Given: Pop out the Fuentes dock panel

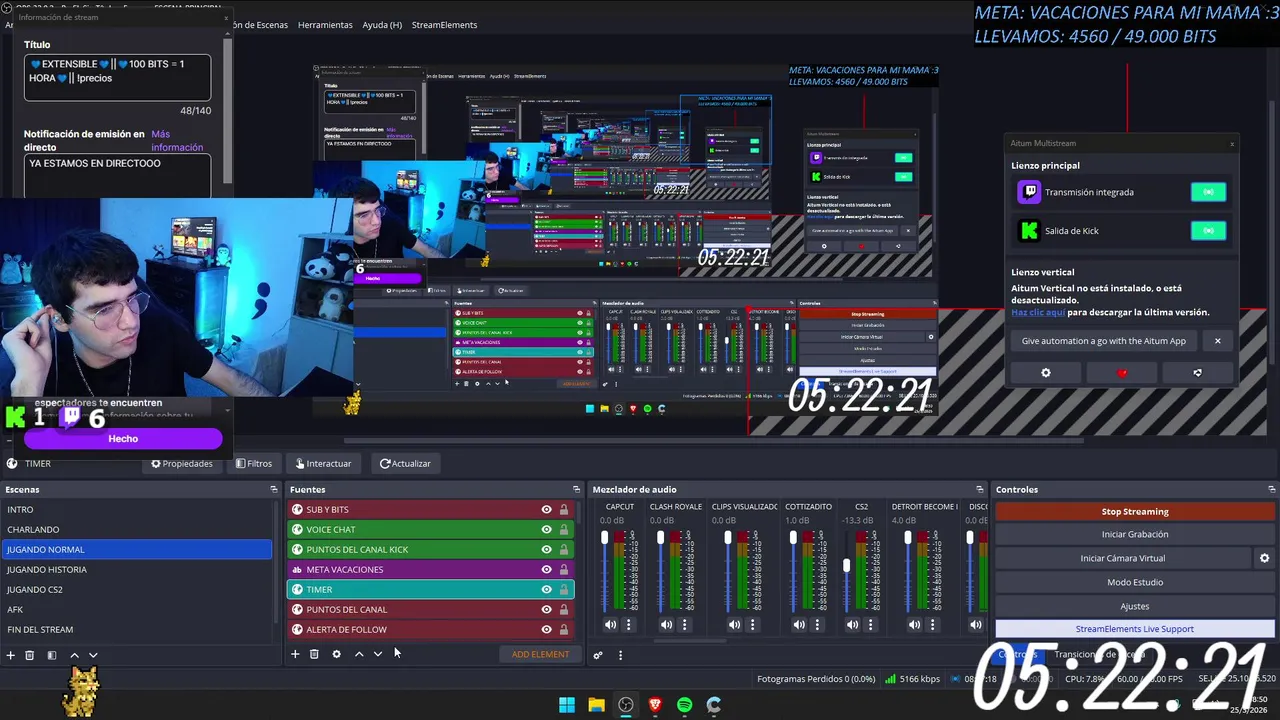Looking at the screenshot, I should coord(576,489).
